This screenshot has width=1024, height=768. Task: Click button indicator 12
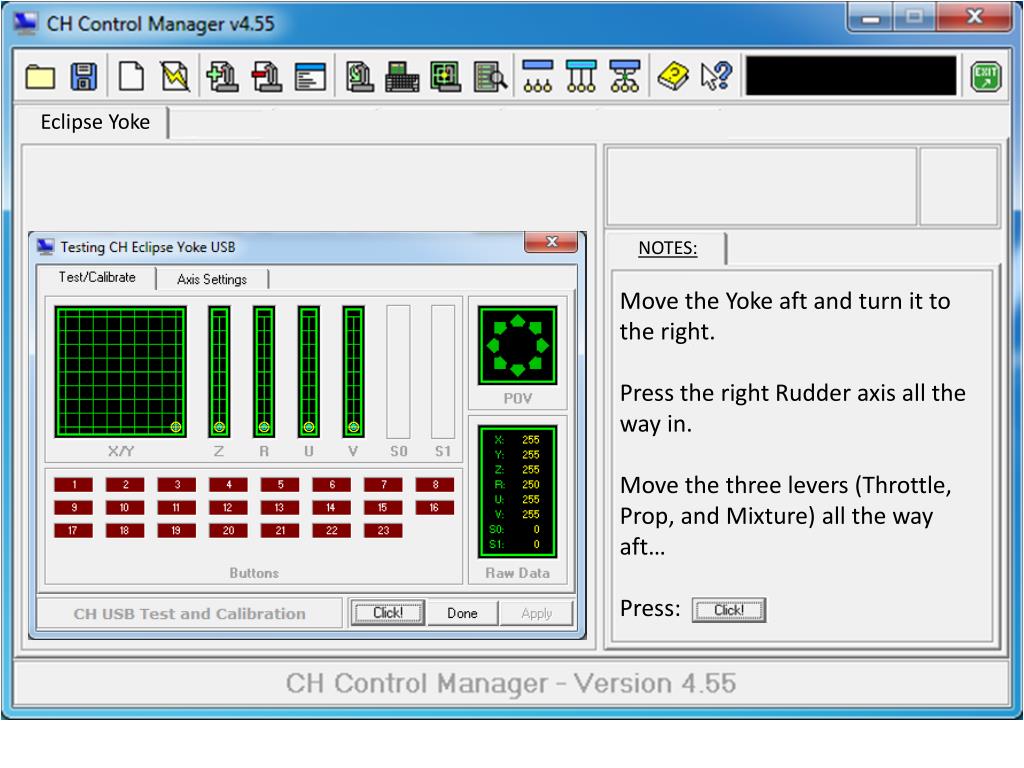[228, 507]
